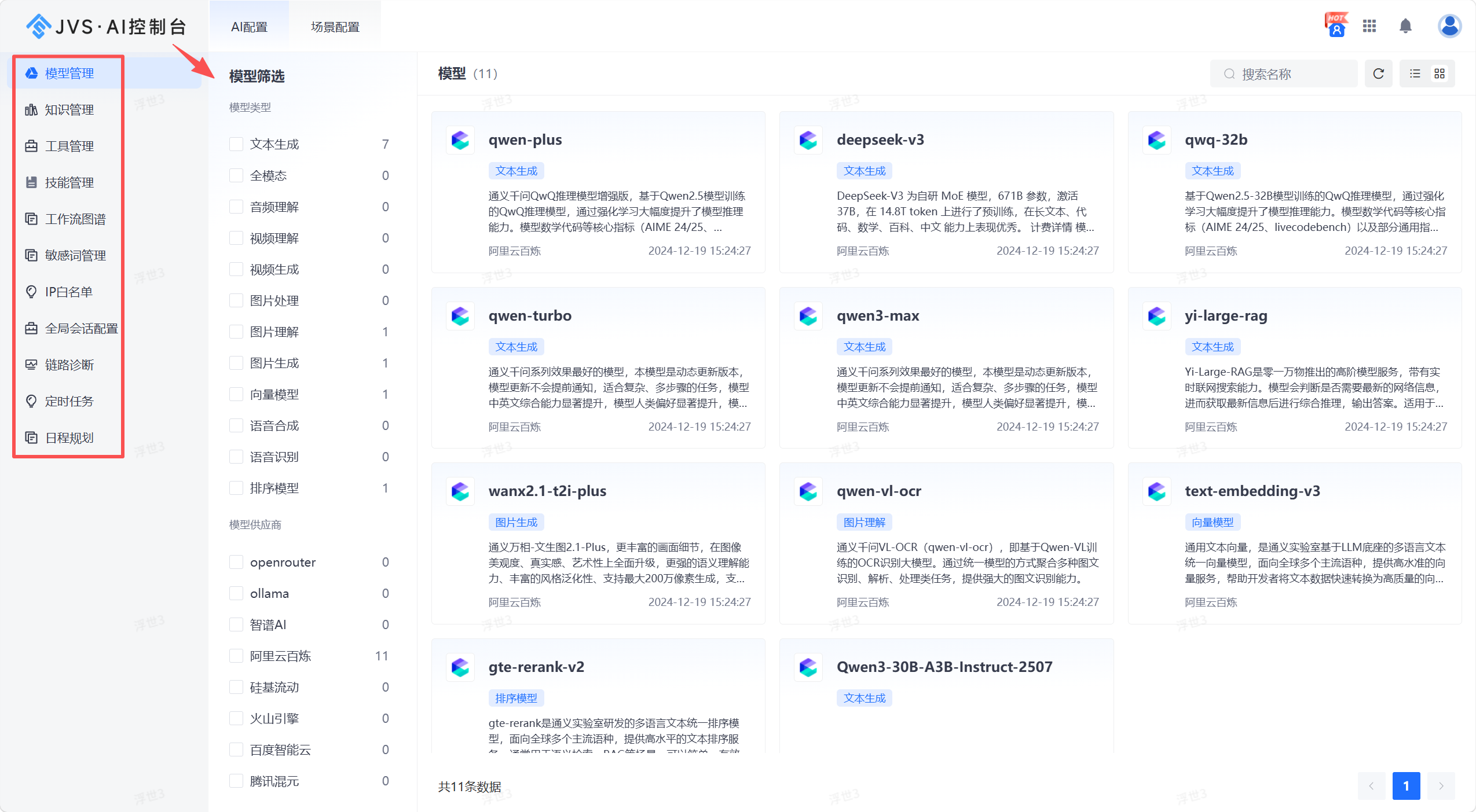The height and width of the screenshot is (812, 1476).
Task: Click the JVS AI console logo icon
Action: [39, 26]
